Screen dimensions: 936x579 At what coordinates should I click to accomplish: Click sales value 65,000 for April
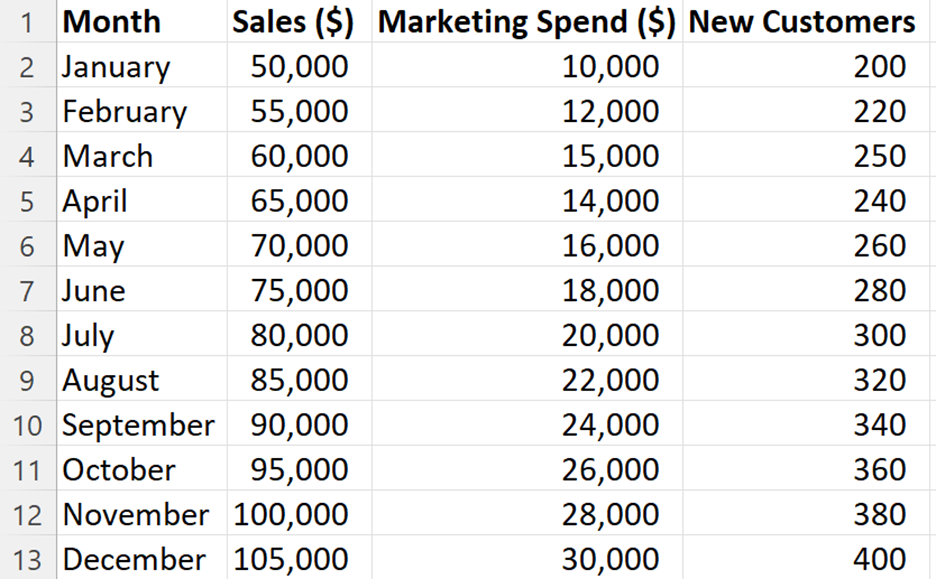pos(299,199)
